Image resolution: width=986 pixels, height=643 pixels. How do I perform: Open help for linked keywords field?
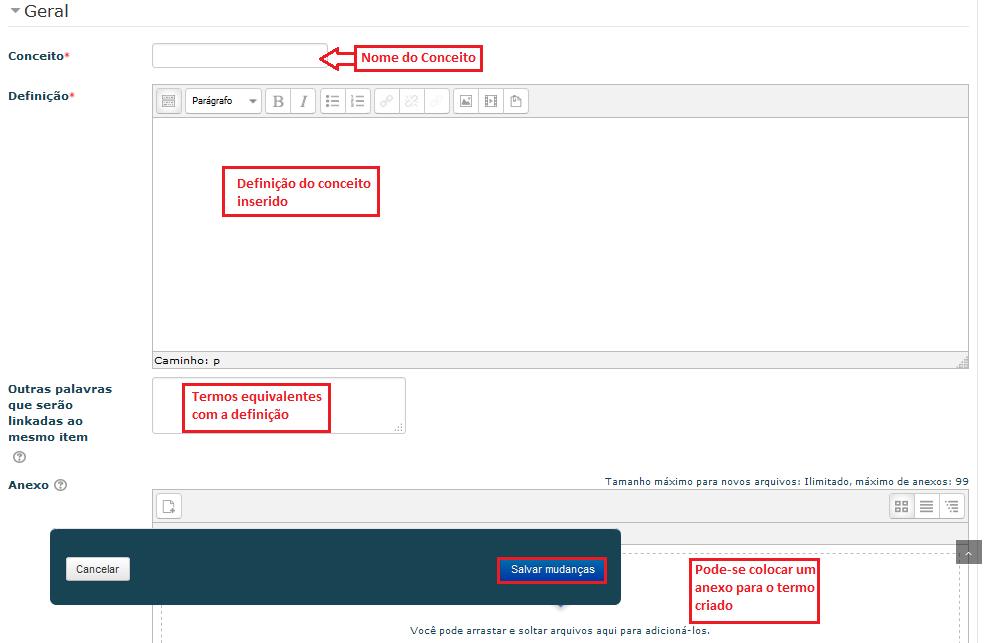19,457
